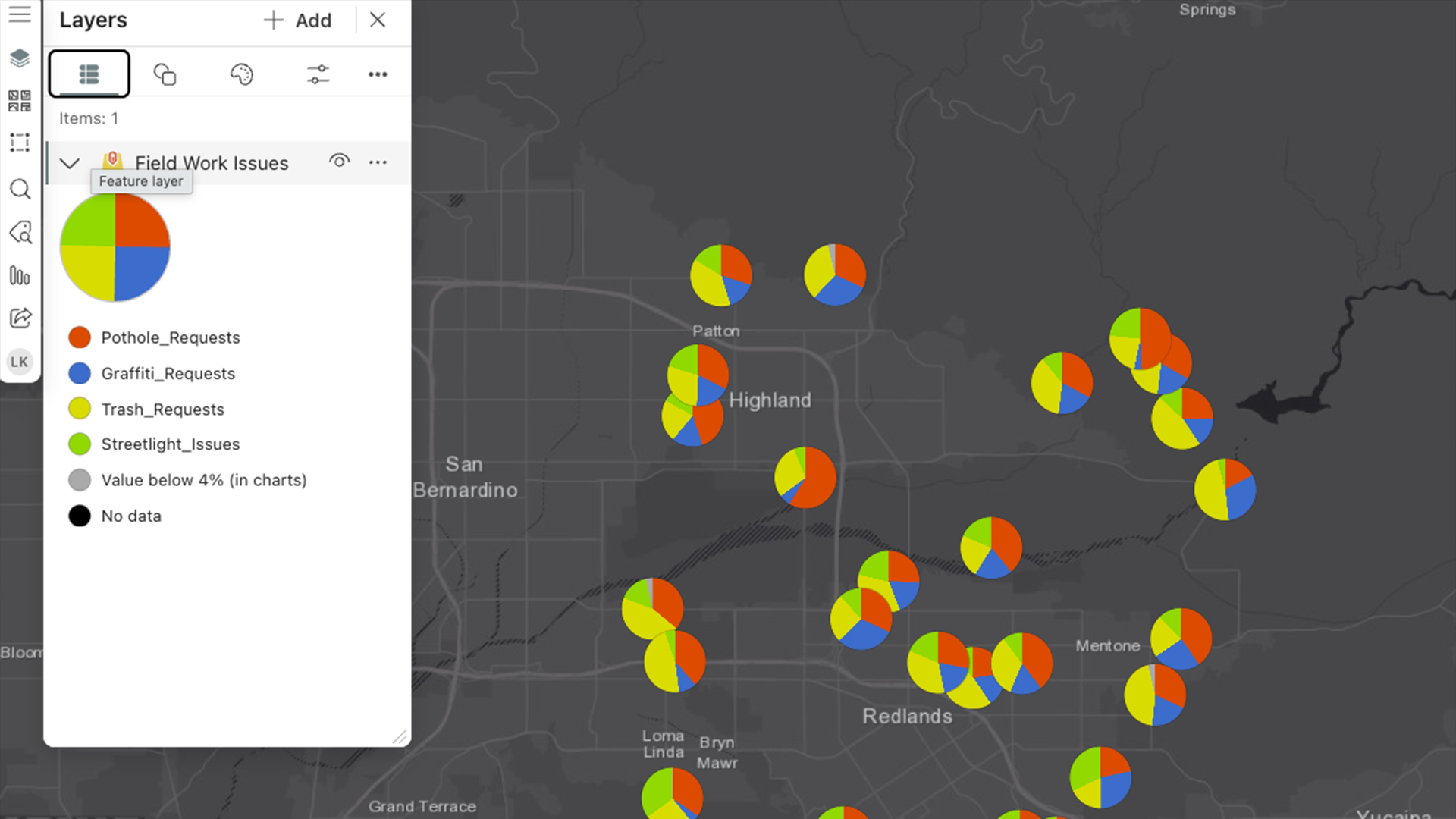Click the Add layer button
This screenshot has width=1456, height=819.
297,20
